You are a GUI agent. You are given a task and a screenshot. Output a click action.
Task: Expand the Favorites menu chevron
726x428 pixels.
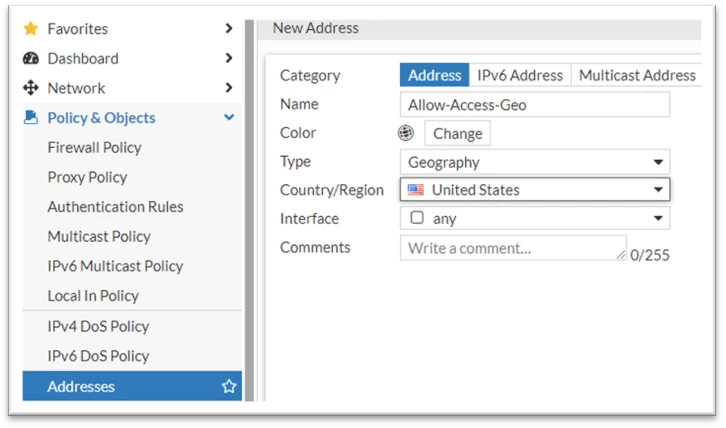click(229, 28)
